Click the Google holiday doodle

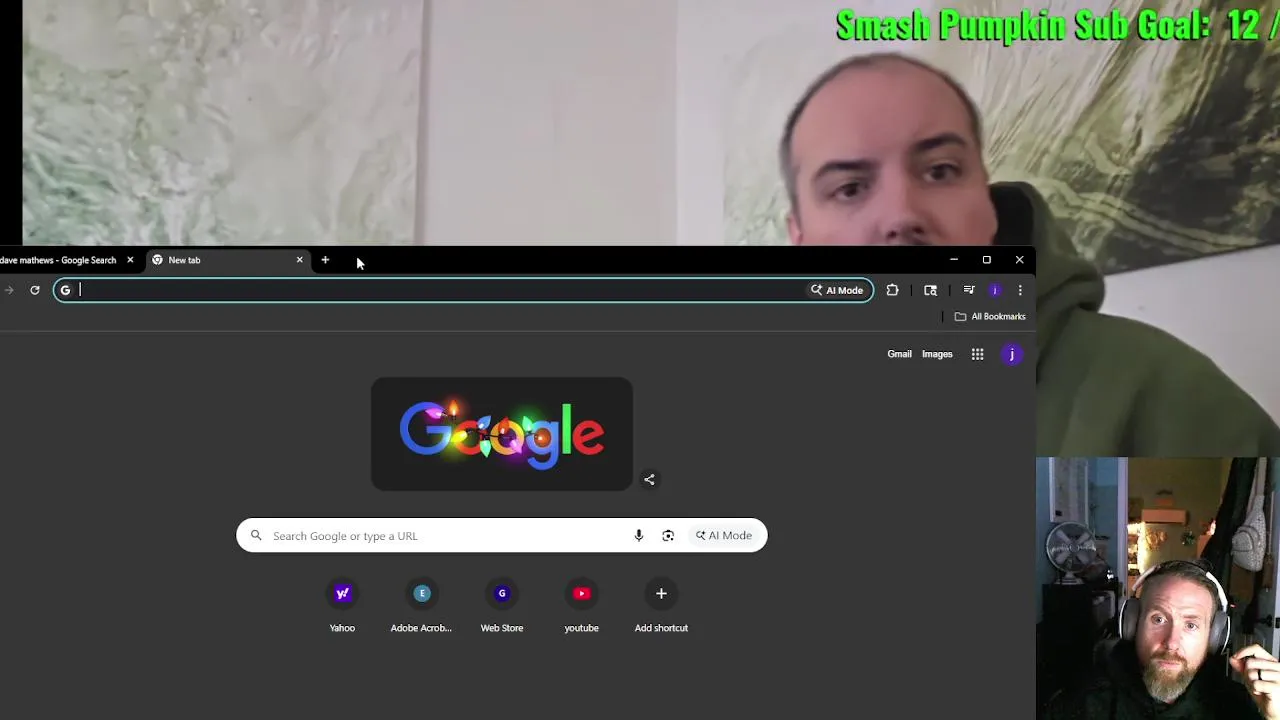(x=502, y=434)
